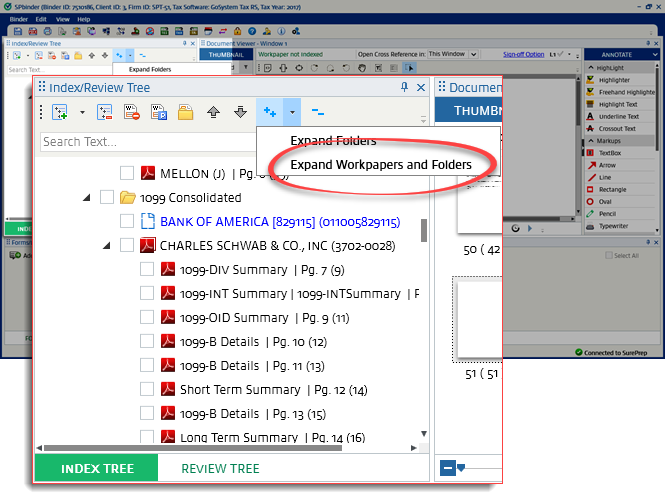Screen dimensions: 665x499
Task: Open the ANNOTATE panel dropdown
Action: tap(655, 55)
